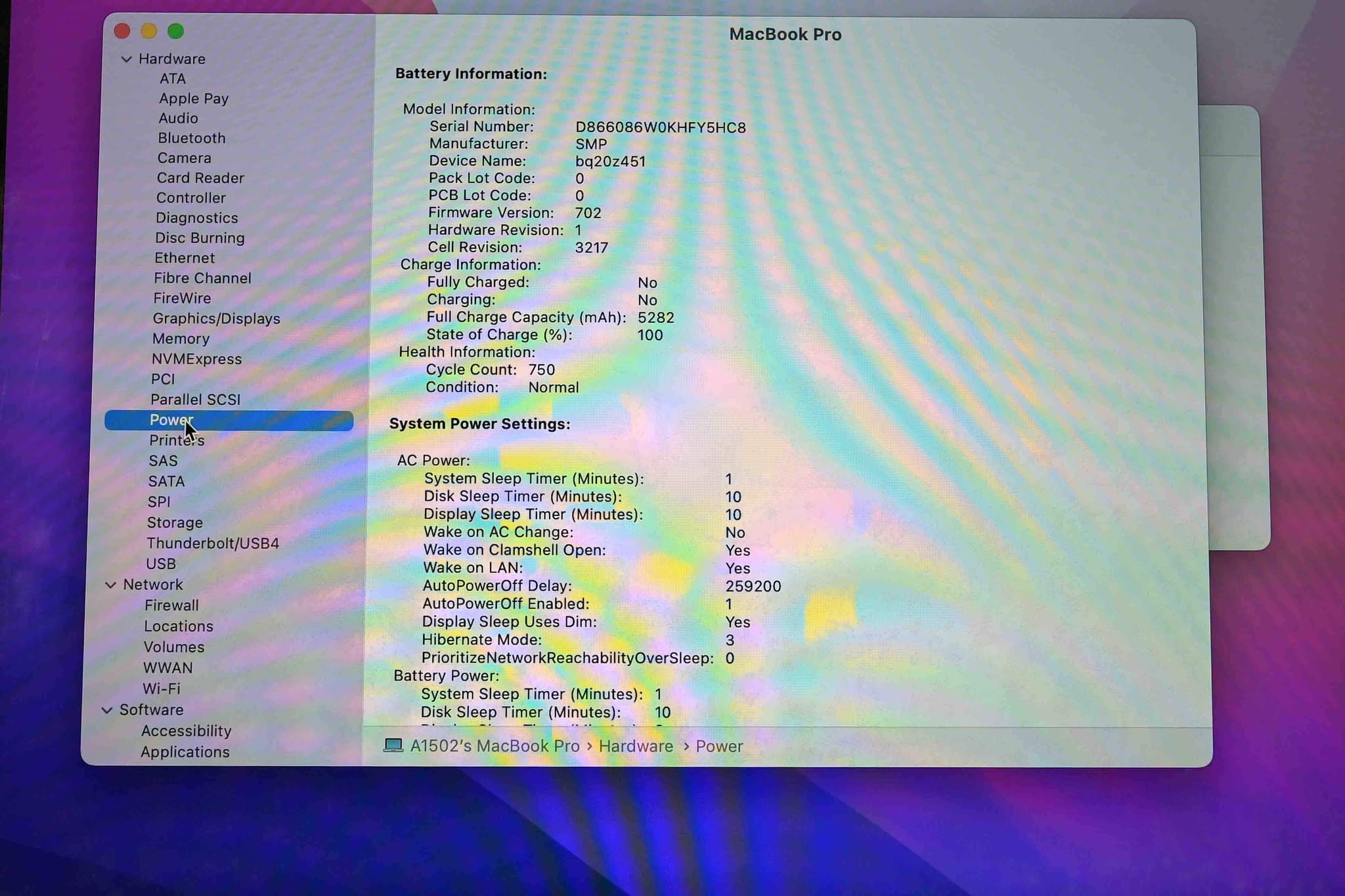Open SATA hardware entry
The width and height of the screenshot is (1345, 896).
(x=166, y=481)
